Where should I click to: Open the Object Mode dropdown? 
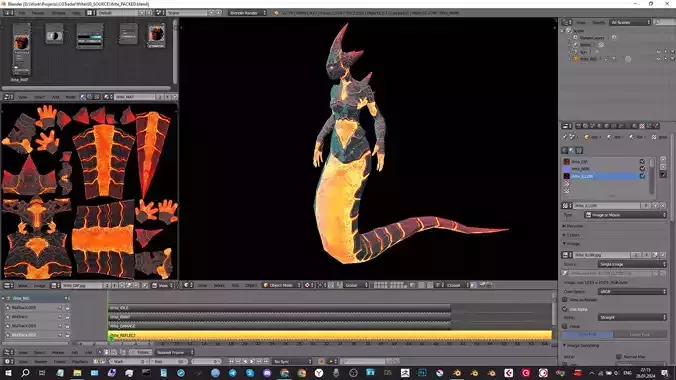[282, 285]
